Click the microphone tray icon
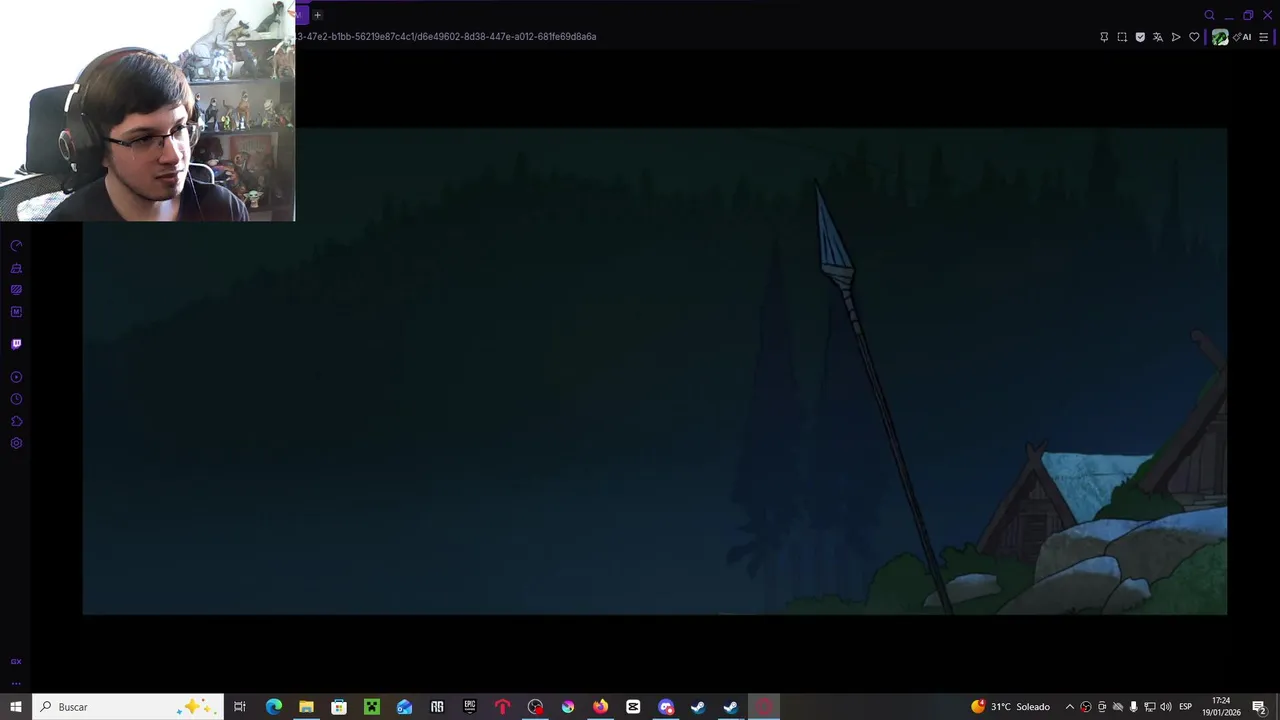 [1133, 707]
